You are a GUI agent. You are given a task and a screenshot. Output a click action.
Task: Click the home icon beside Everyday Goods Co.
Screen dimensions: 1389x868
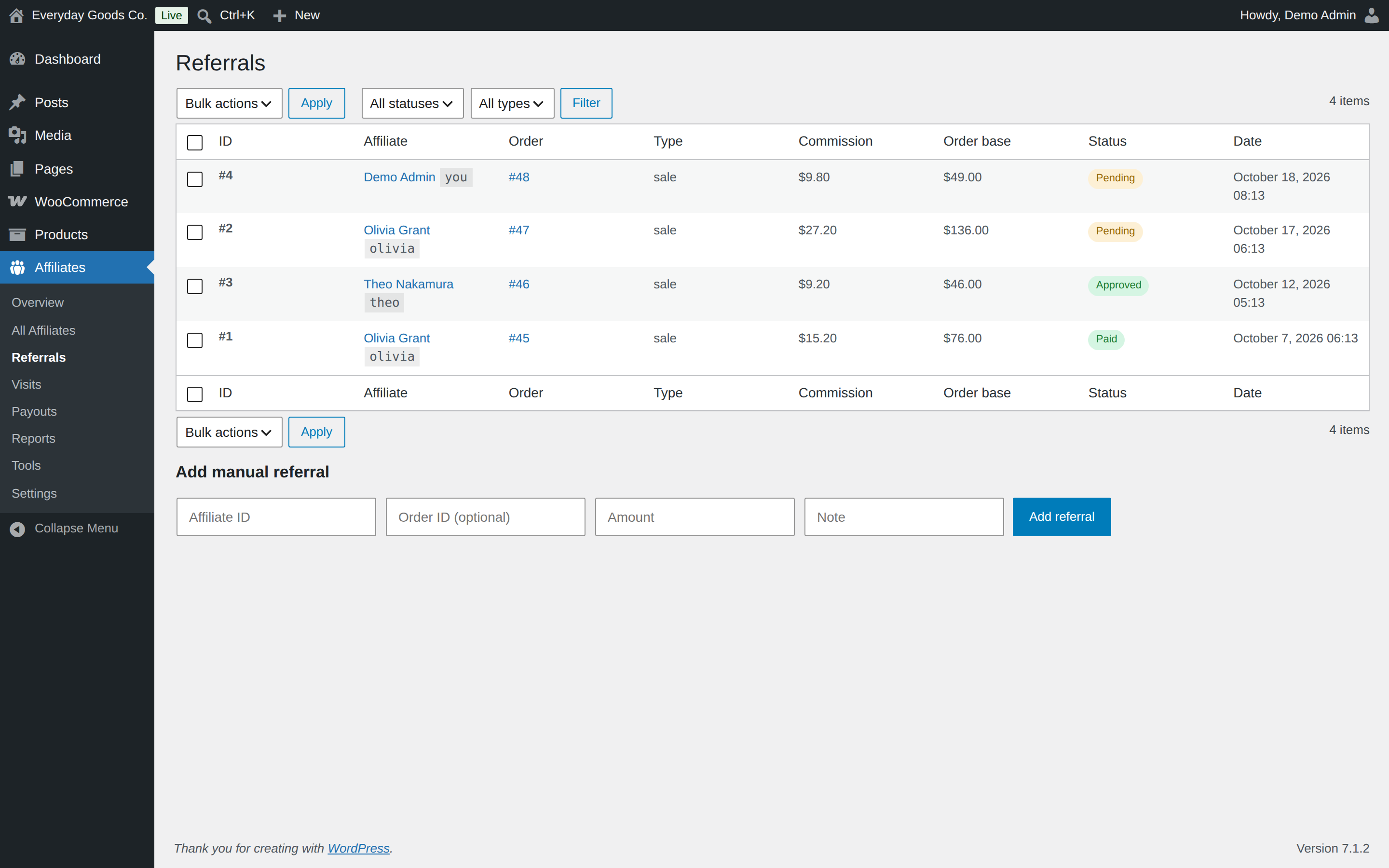[x=17, y=15]
